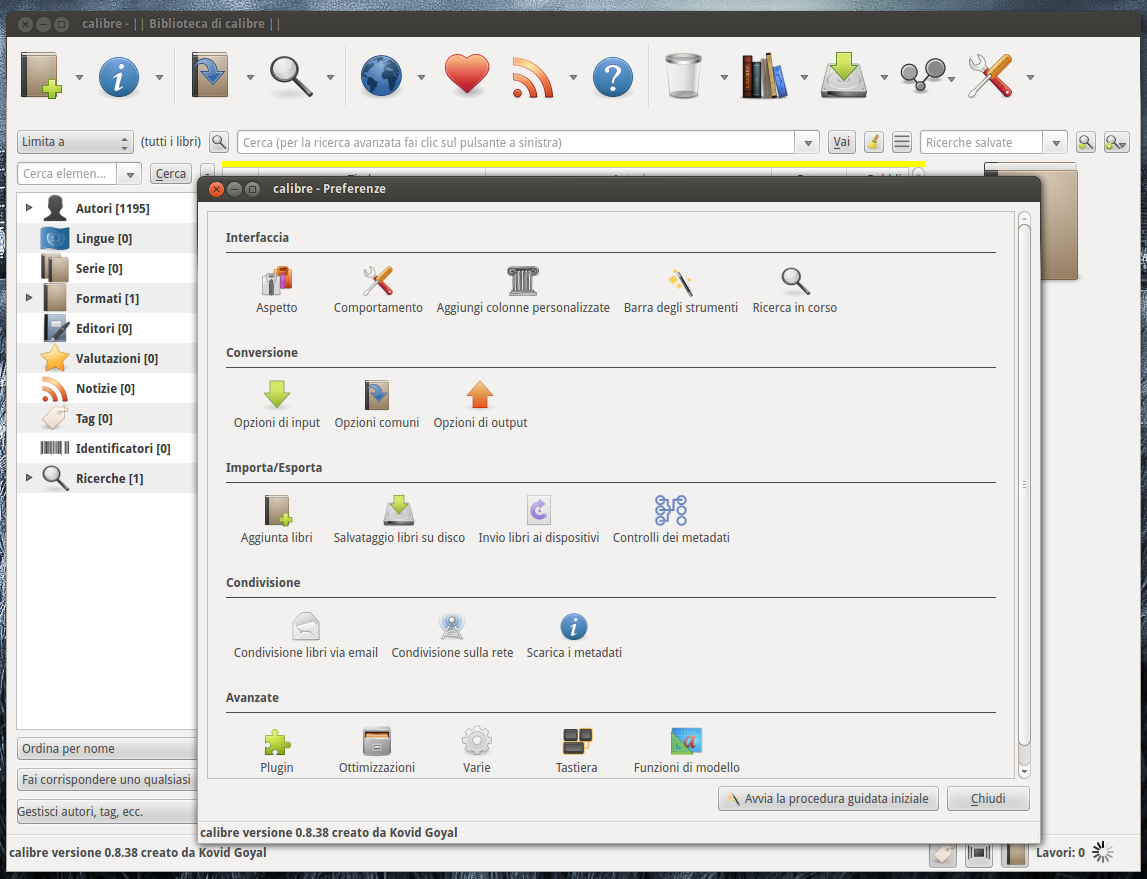Click the globe get-books toolbar icon

pos(381,76)
